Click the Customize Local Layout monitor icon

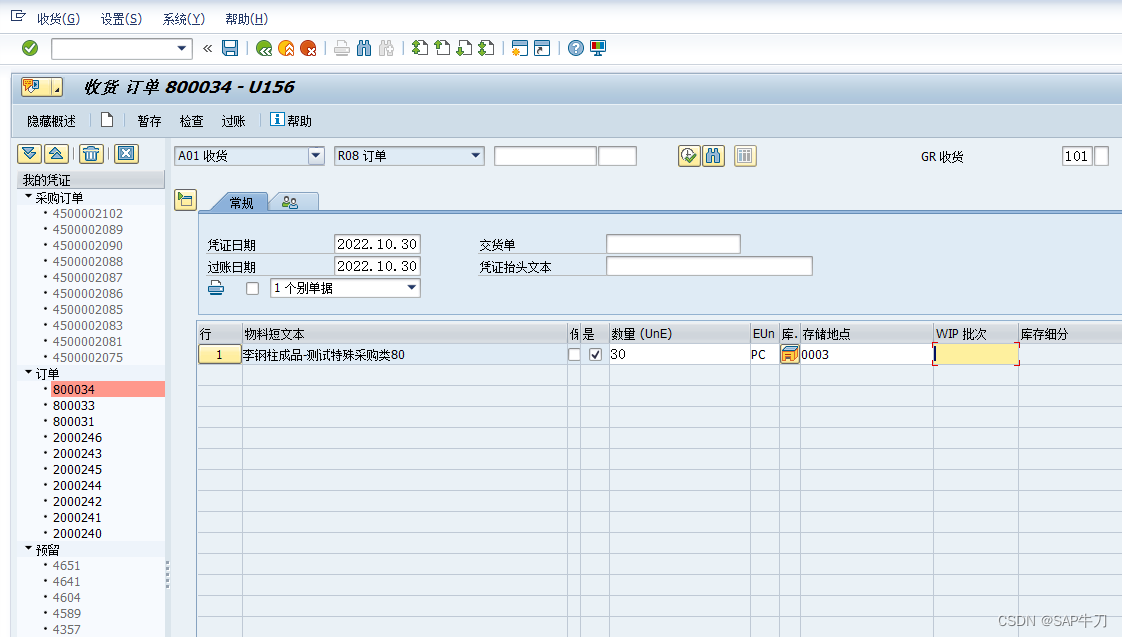point(598,48)
